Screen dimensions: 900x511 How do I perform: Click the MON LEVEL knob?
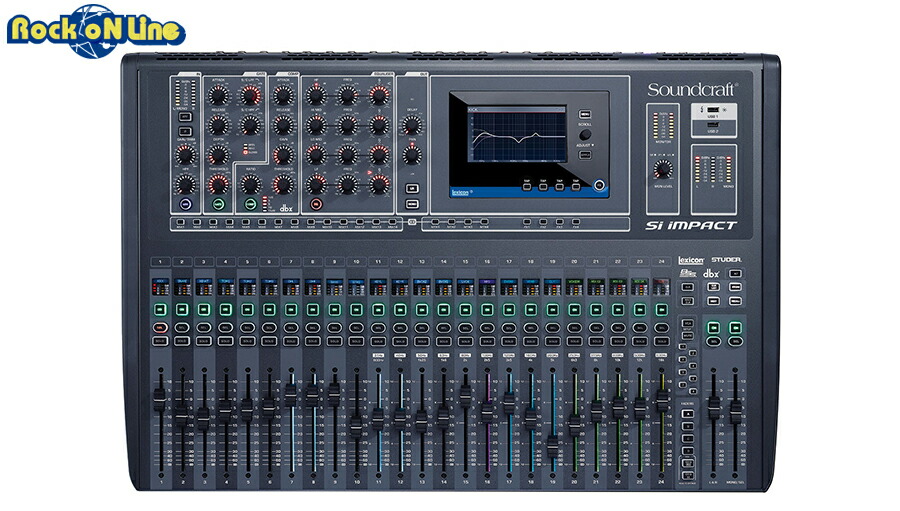pyautogui.click(x=663, y=169)
